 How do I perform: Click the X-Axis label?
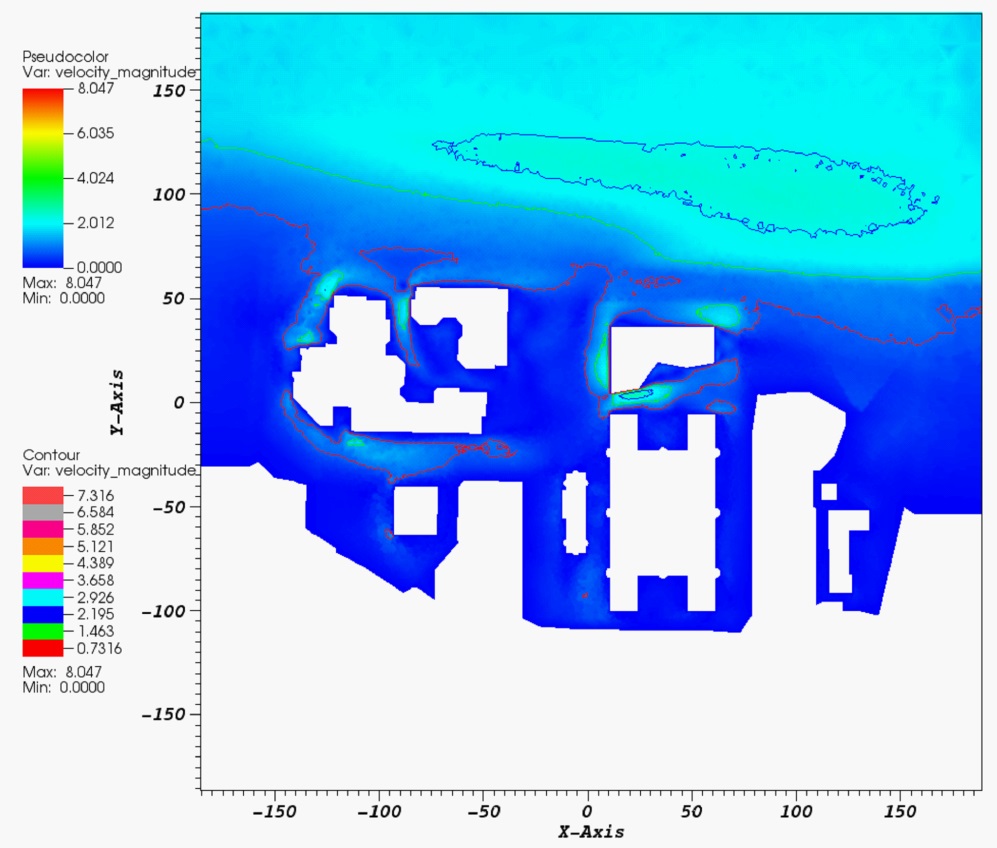tap(590, 832)
